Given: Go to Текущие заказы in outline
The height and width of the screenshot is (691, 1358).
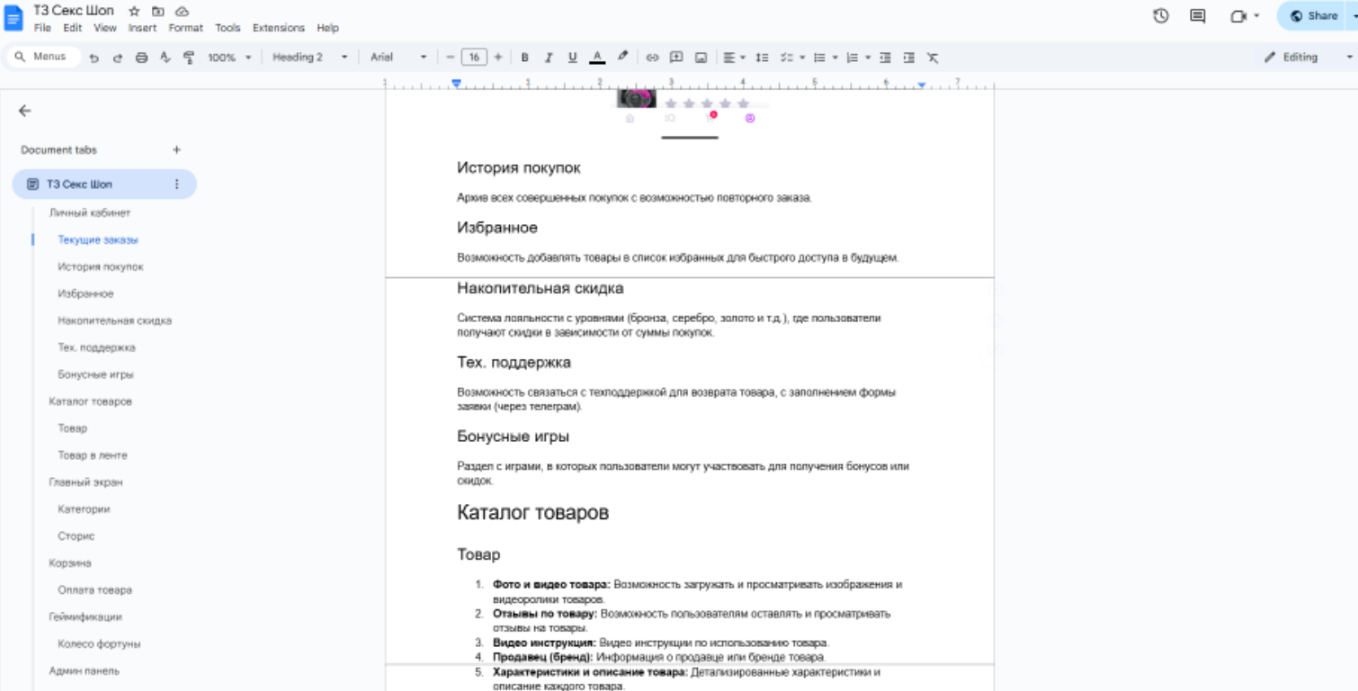Looking at the screenshot, I should coord(98,240).
